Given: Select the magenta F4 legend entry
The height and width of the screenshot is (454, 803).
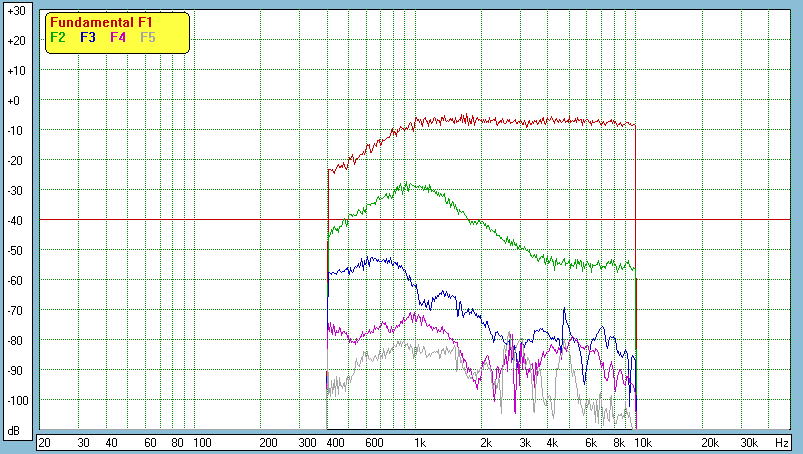Looking at the screenshot, I should click(x=118, y=37).
